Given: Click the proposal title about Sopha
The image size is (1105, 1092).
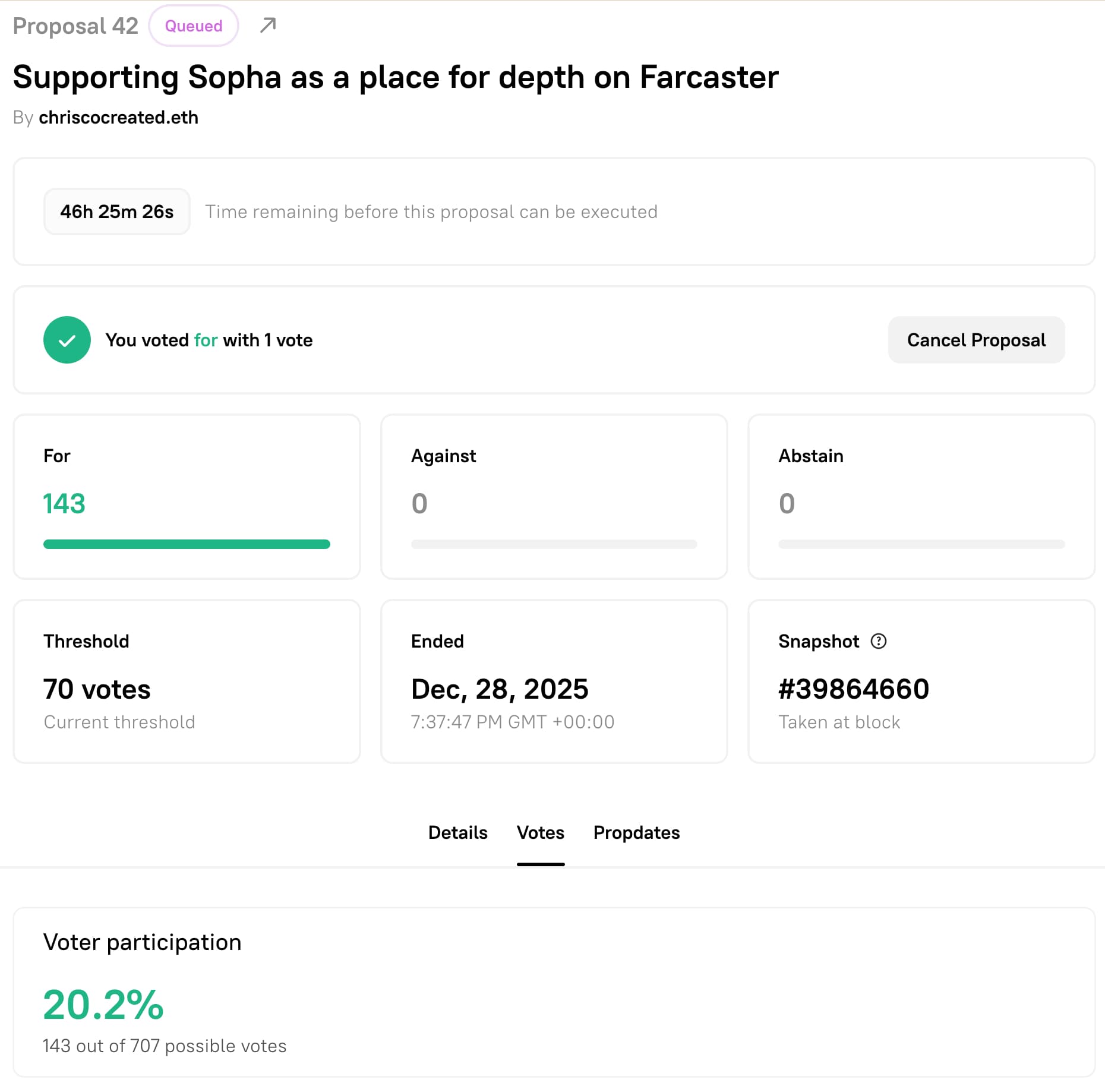Looking at the screenshot, I should click(x=395, y=77).
